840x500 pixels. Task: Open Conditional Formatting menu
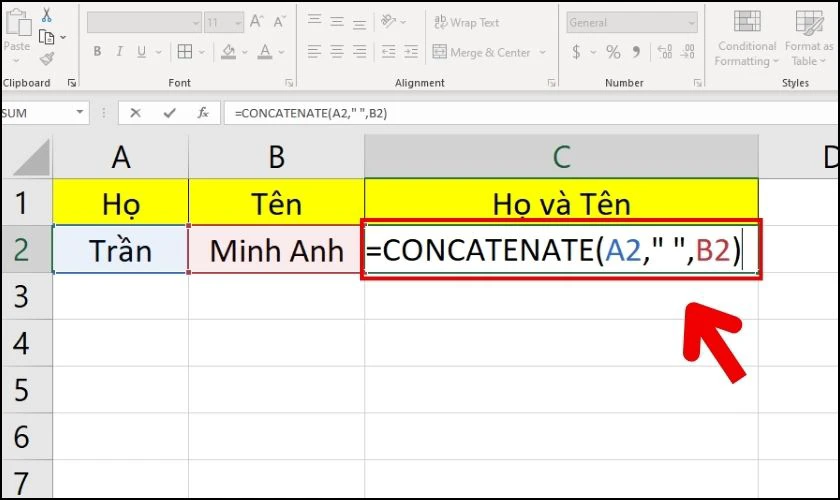[x=747, y=38]
